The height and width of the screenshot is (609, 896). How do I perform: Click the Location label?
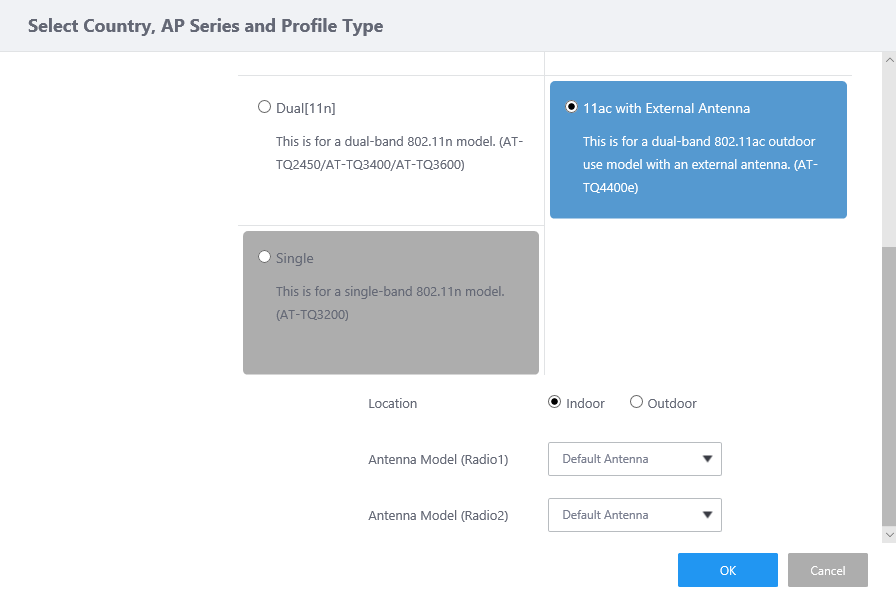[392, 403]
